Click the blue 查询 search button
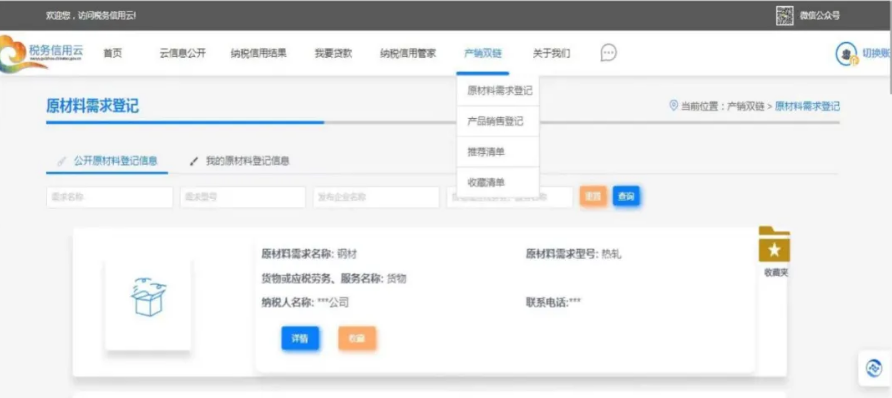892x398 pixels. point(626,196)
